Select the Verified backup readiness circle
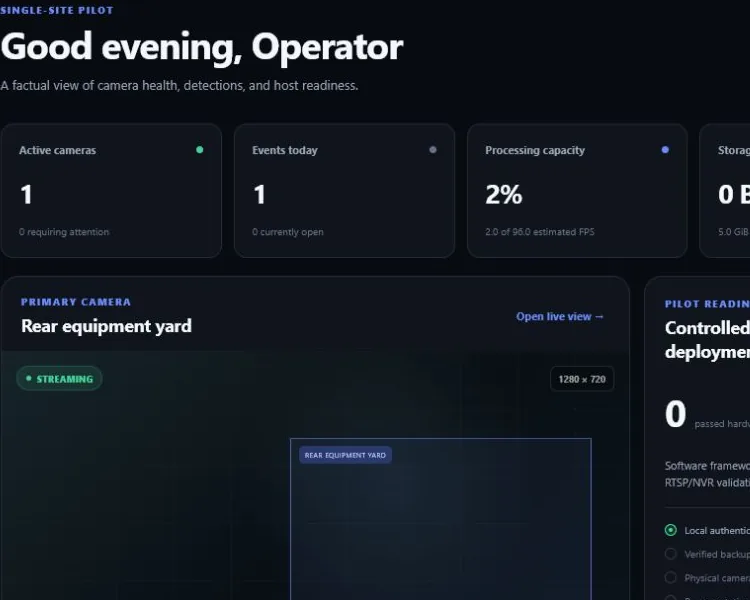This screenshot has width=750, height=600. (671, 554)
